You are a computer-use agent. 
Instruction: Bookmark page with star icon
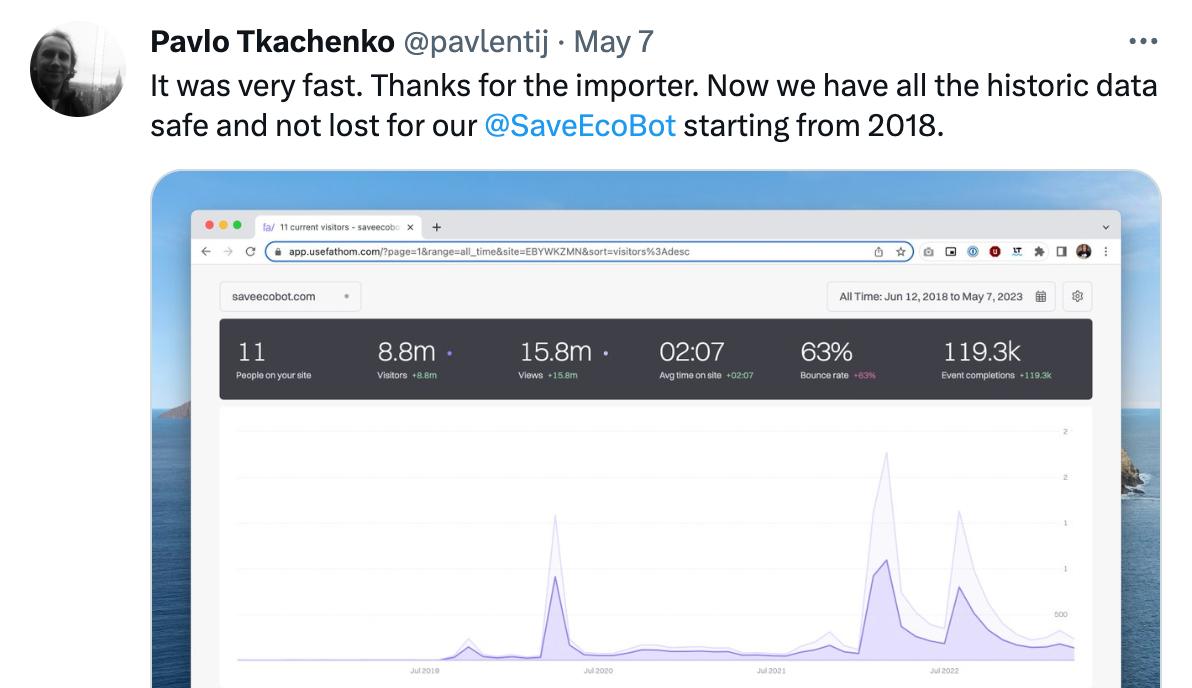click(901, 252)
